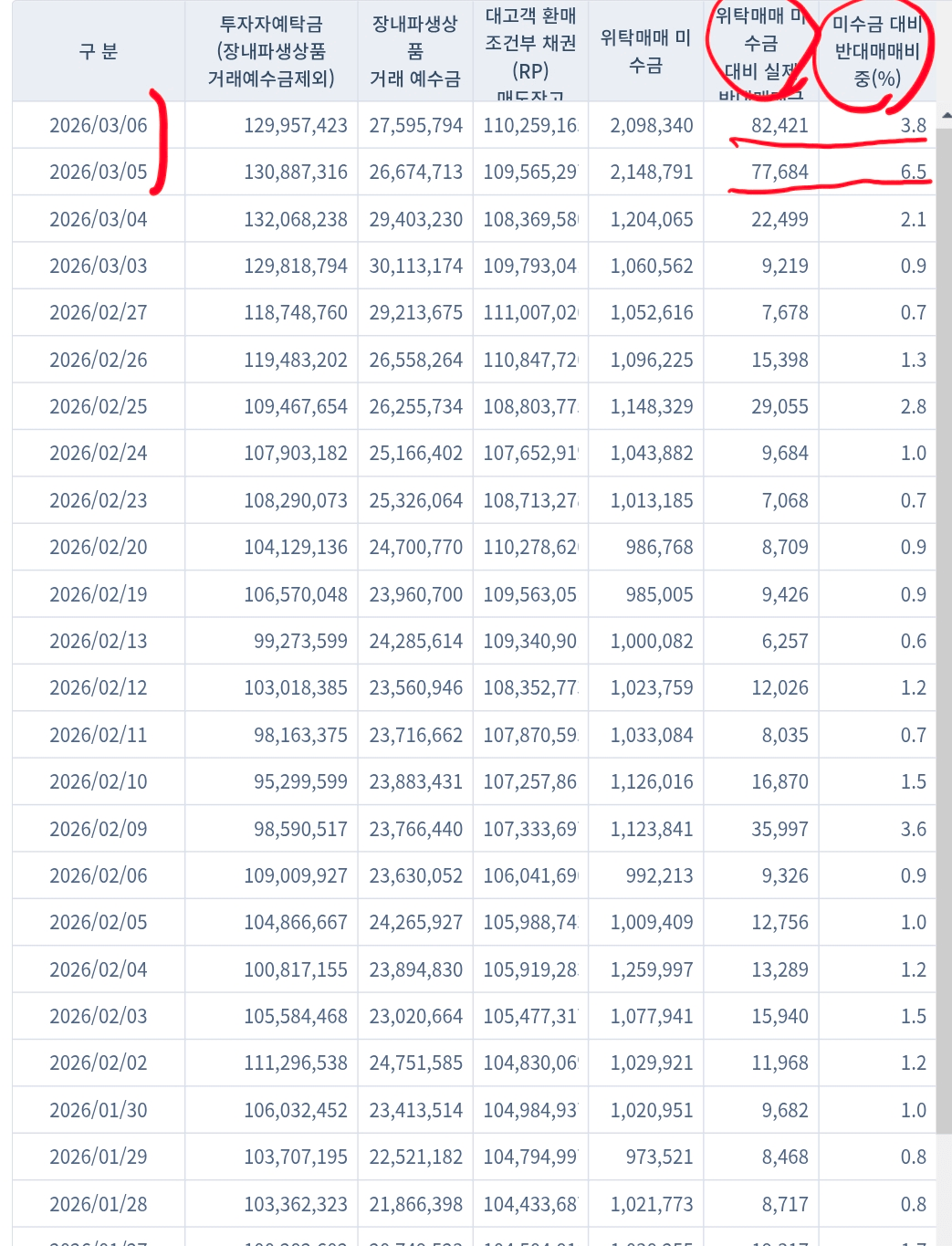The image size is (952, 1246).
Task: Click the 미수금 대비 반대매매비중(%) header
Action: click(x=877, y=51)
